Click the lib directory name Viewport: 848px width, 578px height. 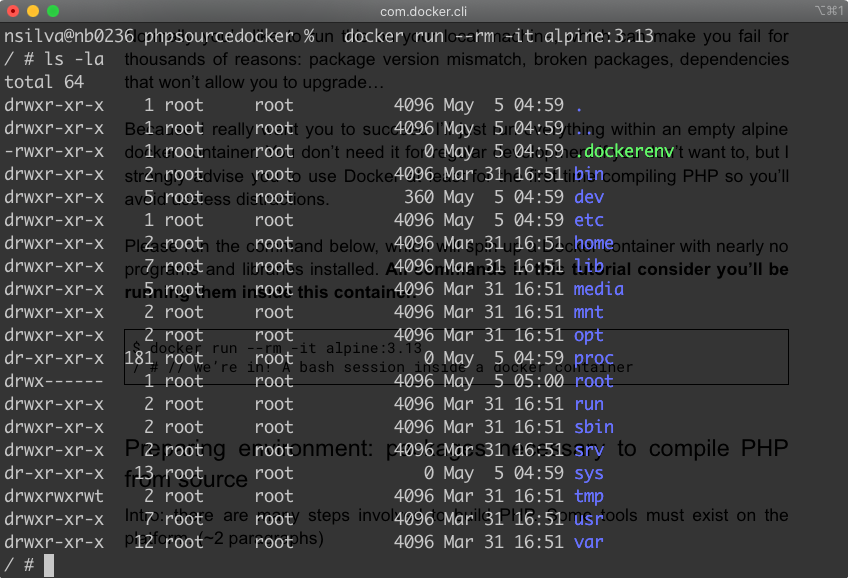tap(589, 266)
